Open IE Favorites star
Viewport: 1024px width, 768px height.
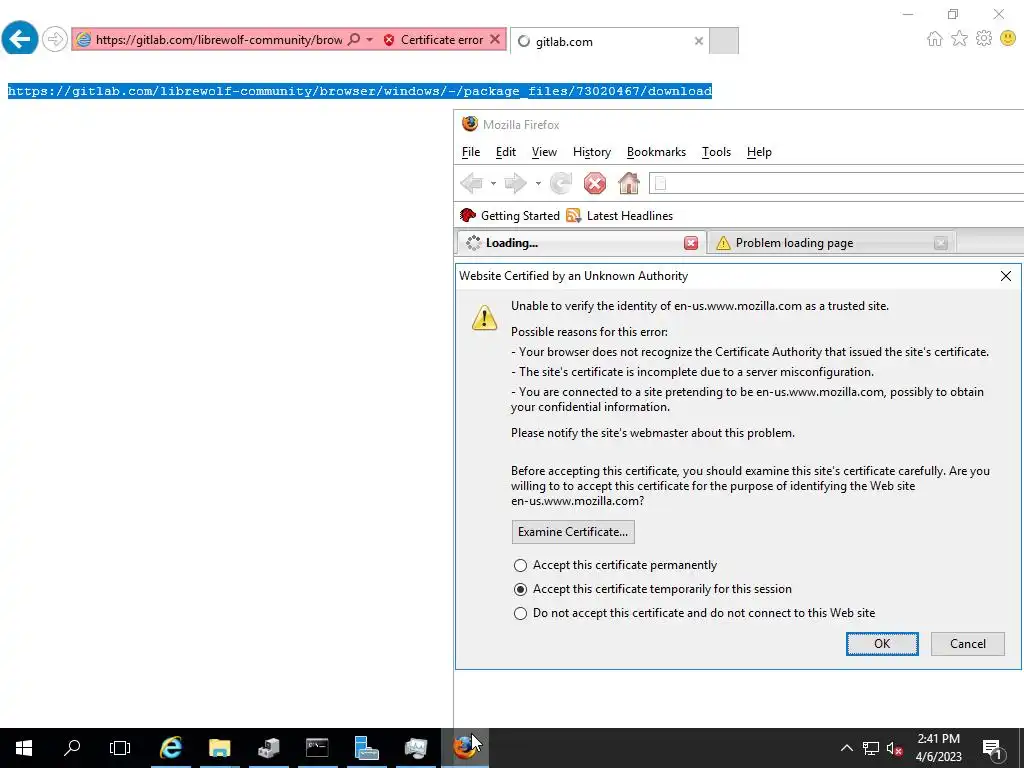pyautogui.click(x=959, y=39)
